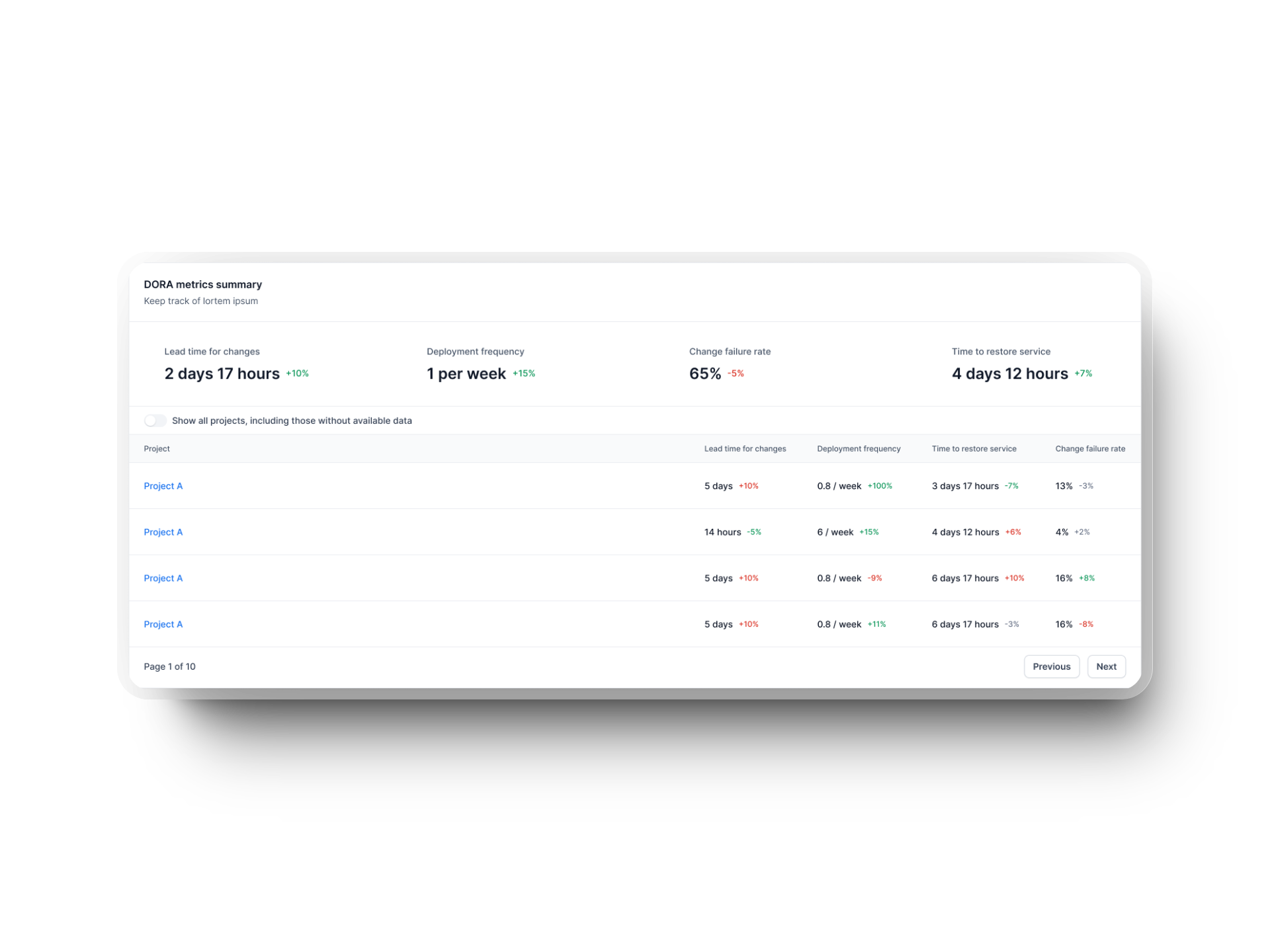Image resolution: width=1270 pixels, height=952 pixels.
Task: Click the +10% trend next to lead time
Action: 296,373
